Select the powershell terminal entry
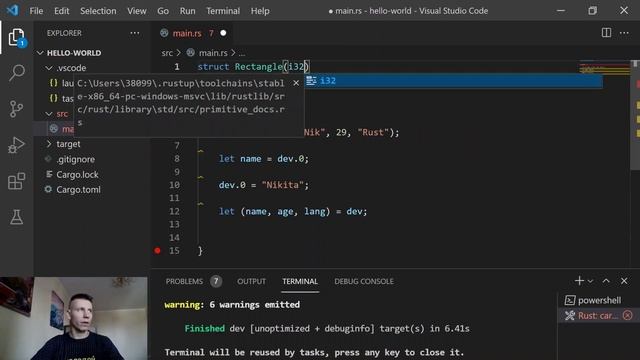The width and height of the screenshot is (640, 360). [x=593, y=300]
